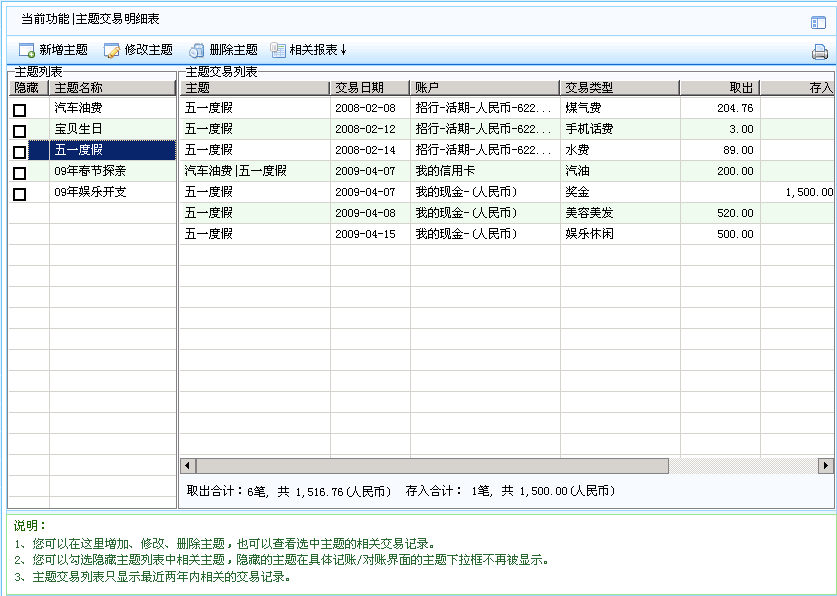Click the 新增主题 (add theme) icon
This screenshot has width=837, height=596.
(27, 50)
